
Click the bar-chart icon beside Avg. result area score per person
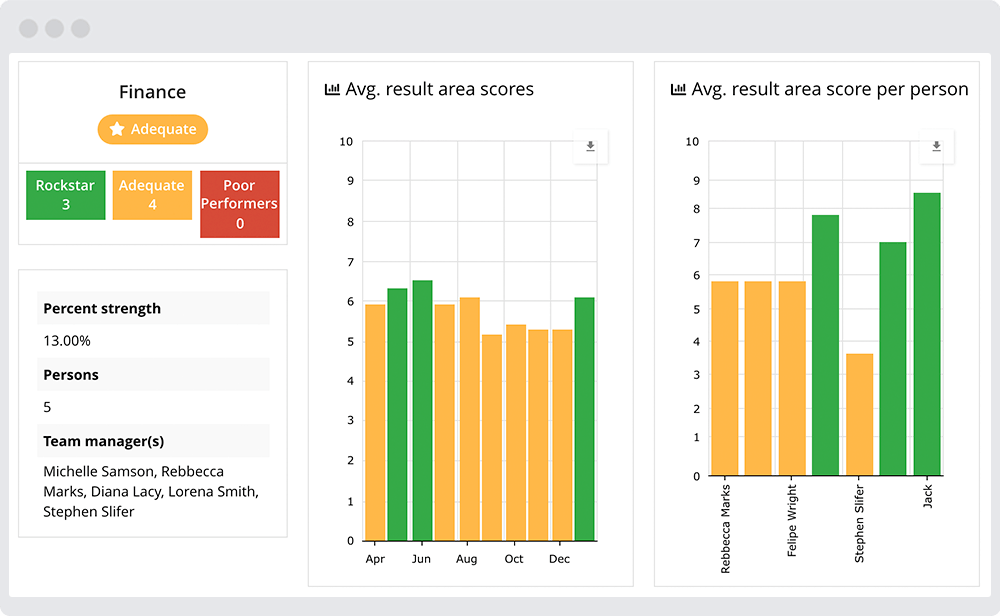pyautogui.click(x=677, y=89)
